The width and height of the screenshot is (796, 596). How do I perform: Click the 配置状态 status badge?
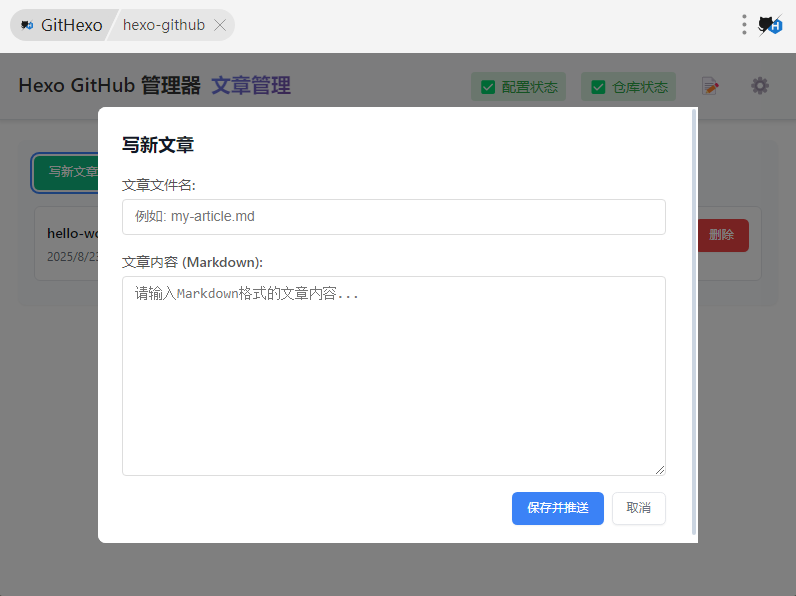pos(518,87)
